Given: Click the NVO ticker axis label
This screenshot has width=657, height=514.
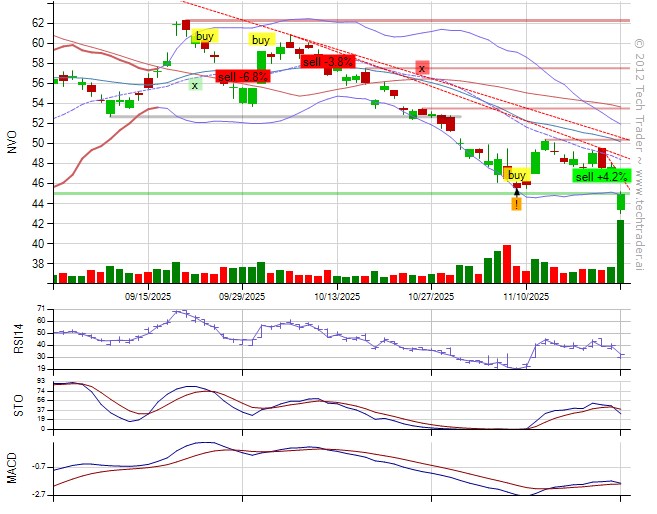Looking at the screenshot, I should pos(12,143).
